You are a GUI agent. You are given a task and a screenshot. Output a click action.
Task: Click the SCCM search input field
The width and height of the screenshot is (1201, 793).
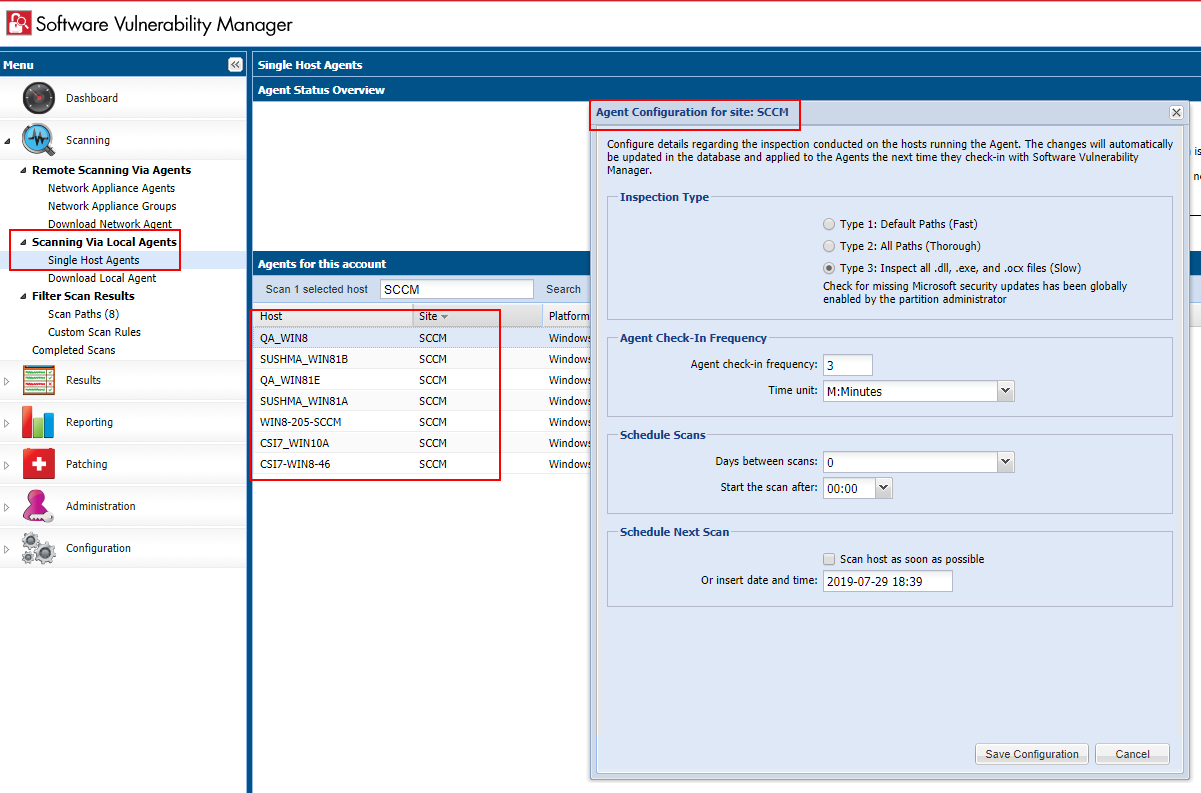[457, 289]
